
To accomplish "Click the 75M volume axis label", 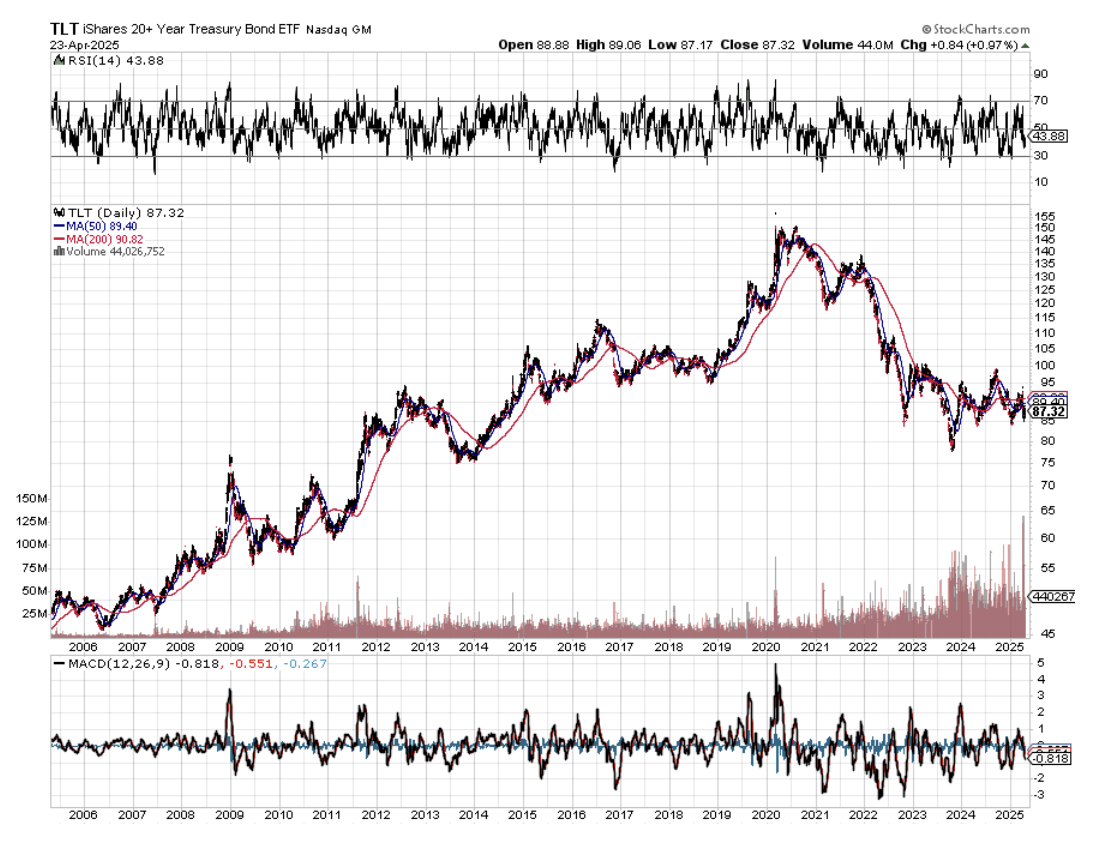I will click(34, 569).
